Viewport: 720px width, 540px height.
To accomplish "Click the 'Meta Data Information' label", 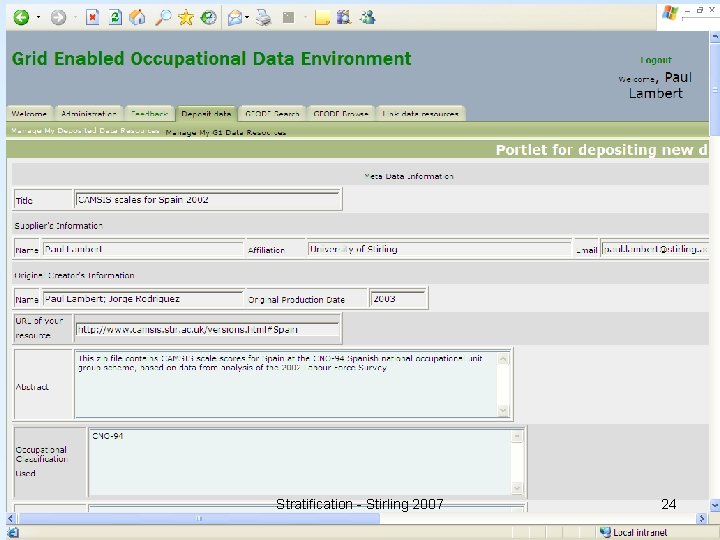I will (x=409, y=176).
